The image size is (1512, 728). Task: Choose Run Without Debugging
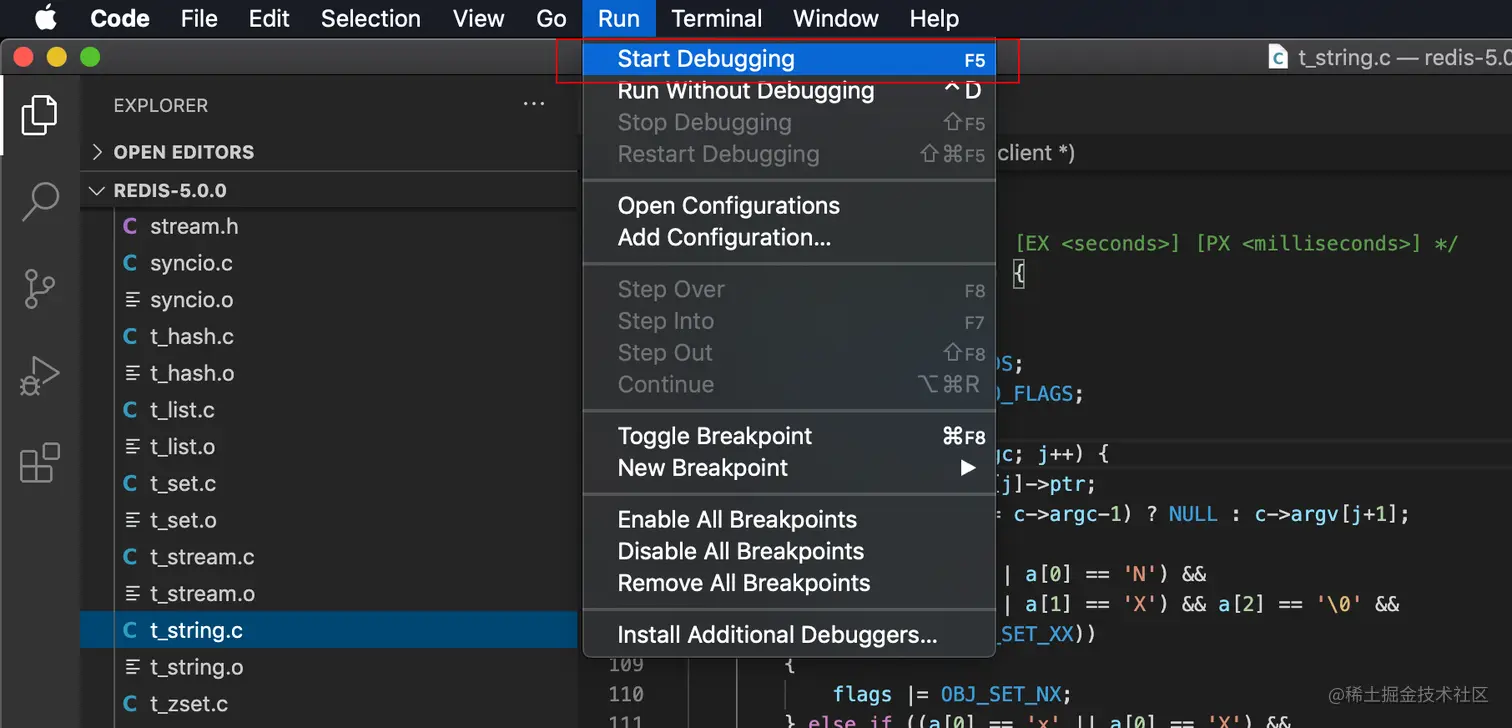789,91
